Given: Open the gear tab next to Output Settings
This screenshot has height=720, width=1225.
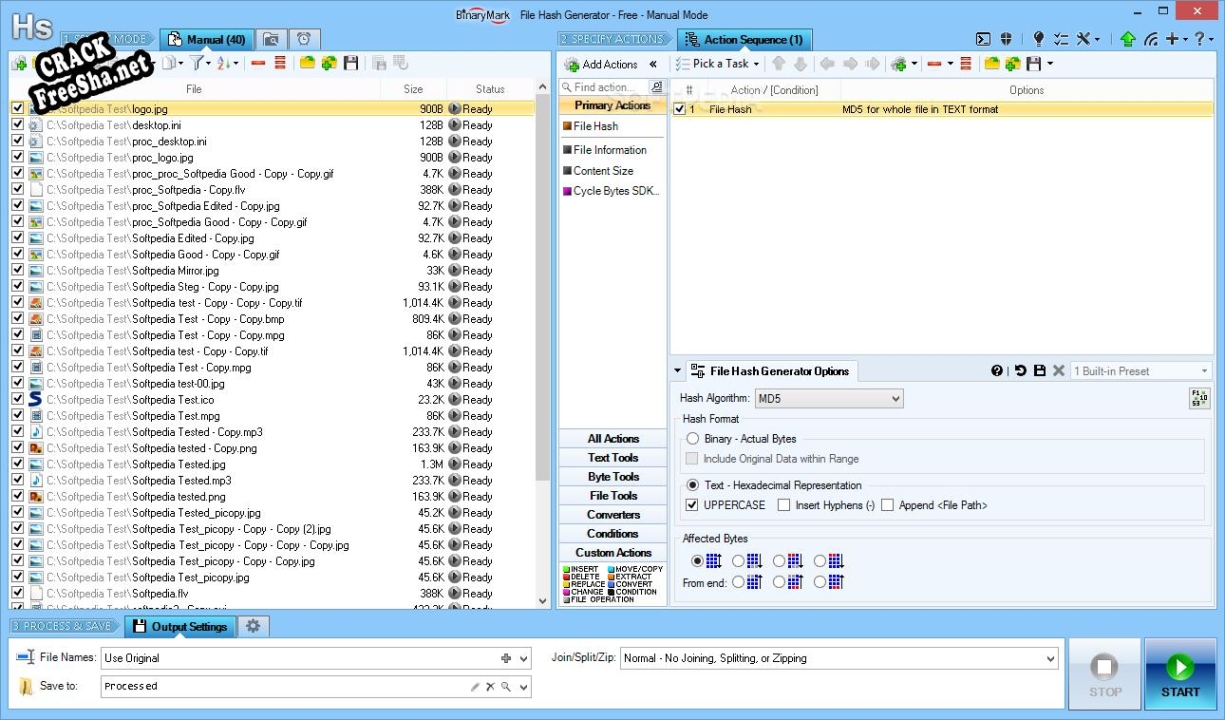Looking at the screenshot, I should click(253, 626).
